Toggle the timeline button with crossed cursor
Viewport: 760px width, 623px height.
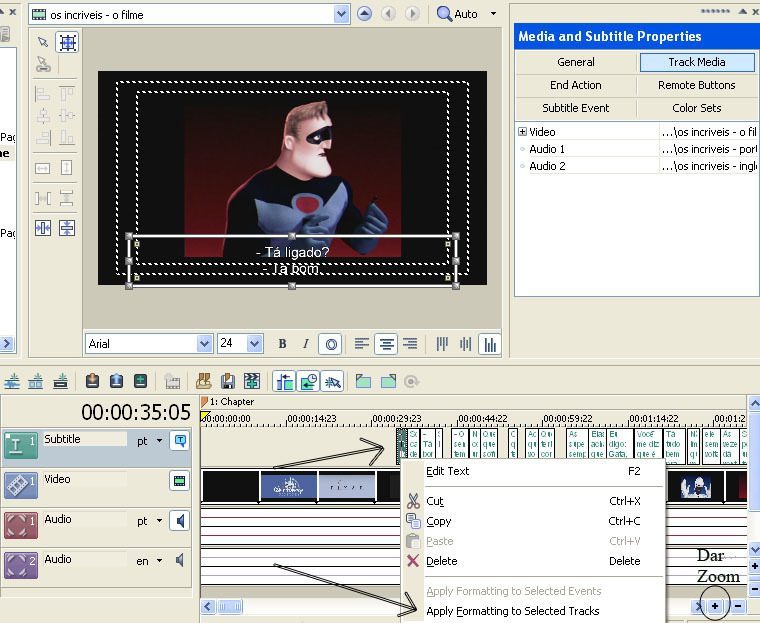[332, 381]
